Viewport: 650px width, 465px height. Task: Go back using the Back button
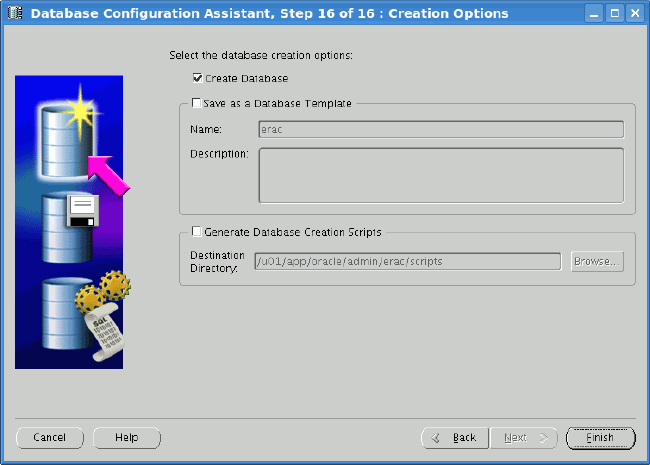tap(455, 438)
